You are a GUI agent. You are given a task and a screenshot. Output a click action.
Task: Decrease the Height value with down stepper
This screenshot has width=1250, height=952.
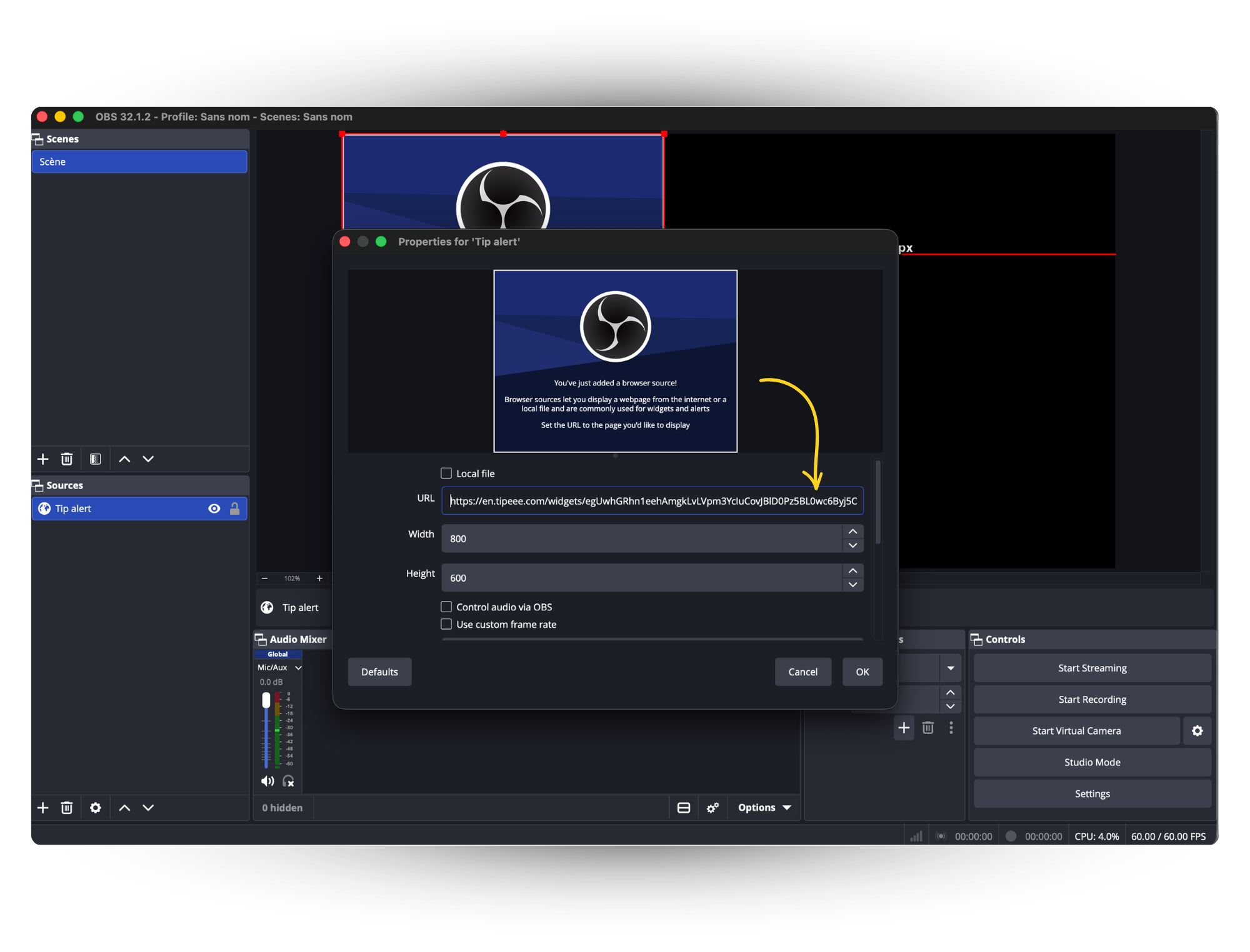click(853, 585)
